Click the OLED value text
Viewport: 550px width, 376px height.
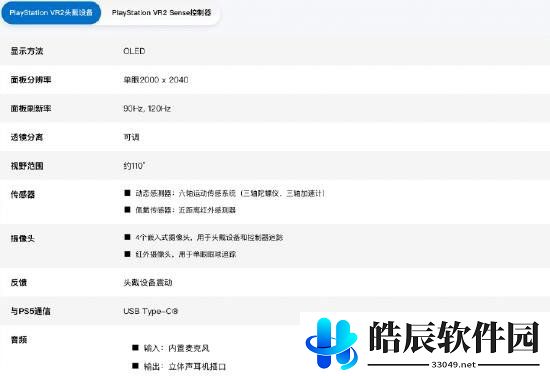(x=134, y=51)
